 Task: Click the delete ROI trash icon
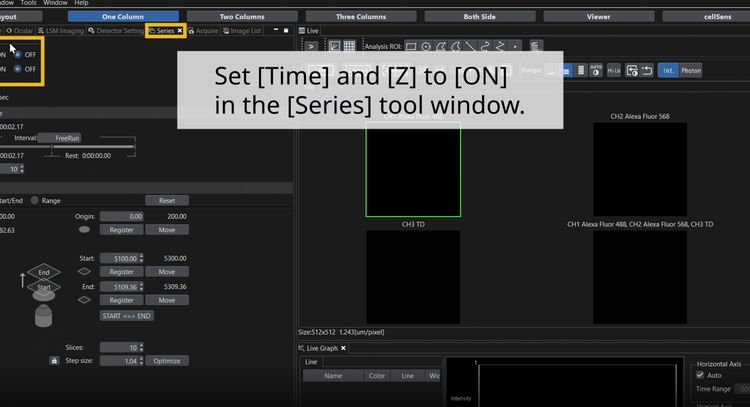[537, 46]
